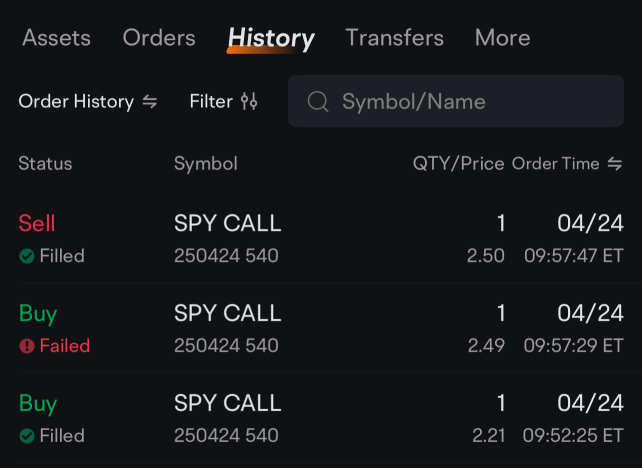The width and height of the screenshot is (642, 468).
Task: Click Filled checkmark on 2.21 Buy order
Action: (27, 436)
